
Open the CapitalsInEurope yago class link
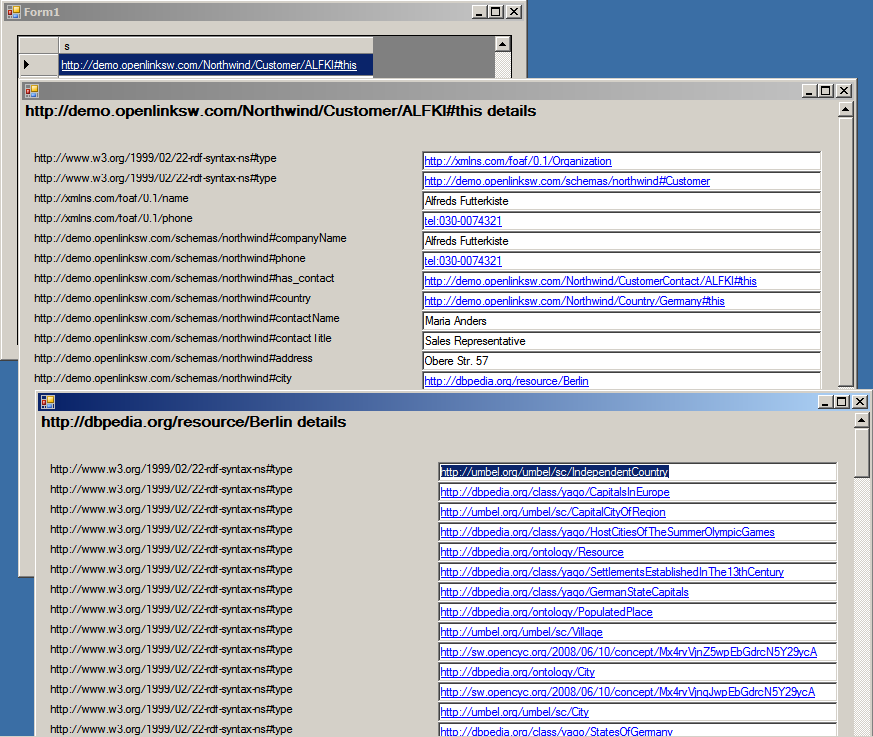[x=555, y=492]
